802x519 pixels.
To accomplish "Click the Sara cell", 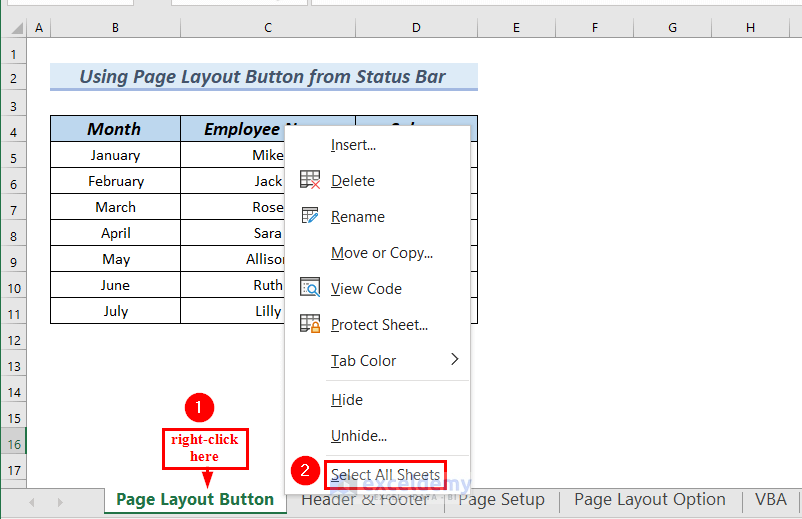I will tap(233, 233).
